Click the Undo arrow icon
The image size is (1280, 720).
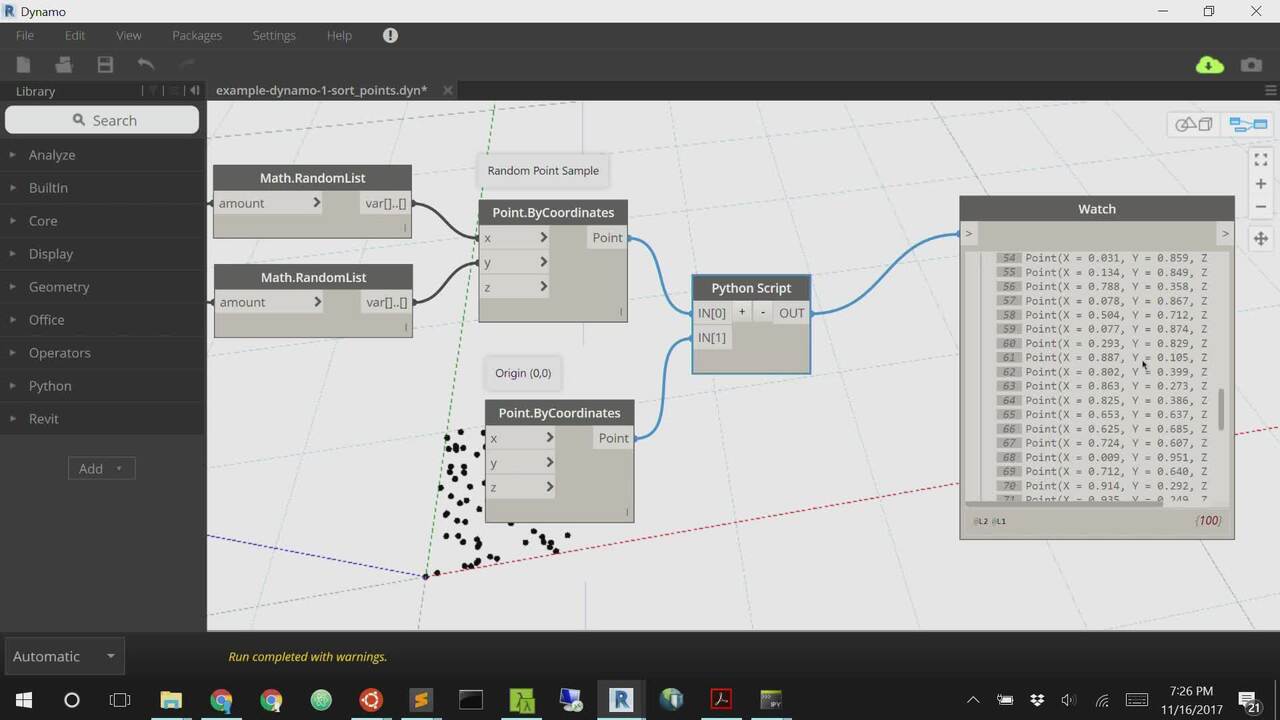(x=146, y=65)
